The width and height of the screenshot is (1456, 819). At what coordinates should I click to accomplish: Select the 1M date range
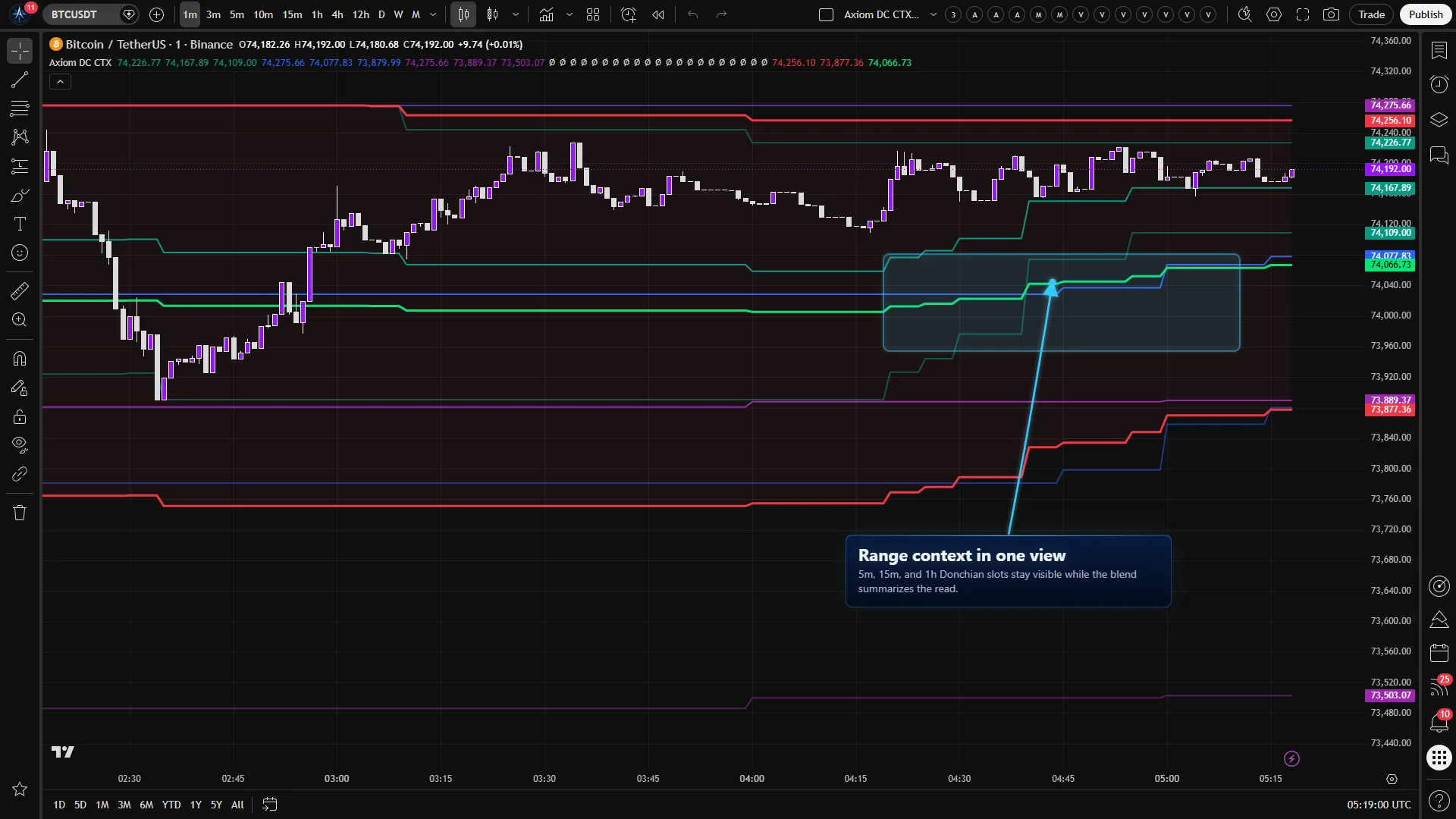click(102, 805)
